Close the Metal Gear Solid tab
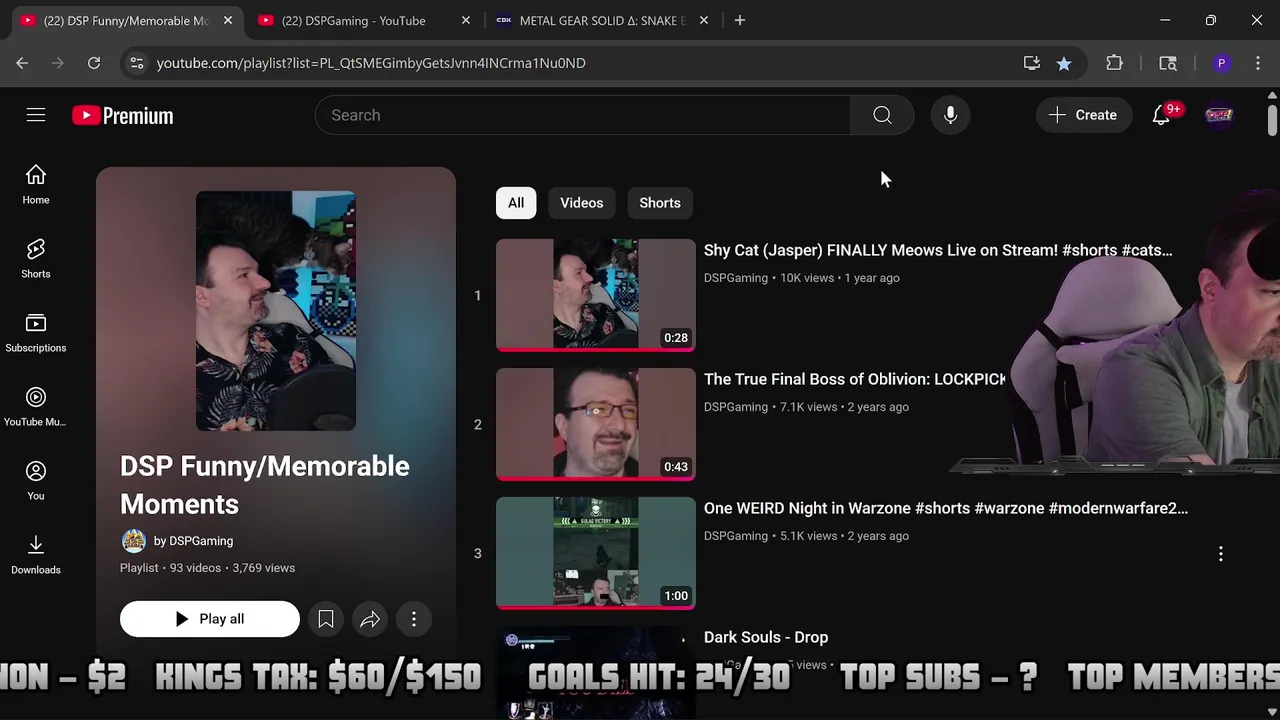Screen dimensions: 1280x720 [x=704, y=20]
